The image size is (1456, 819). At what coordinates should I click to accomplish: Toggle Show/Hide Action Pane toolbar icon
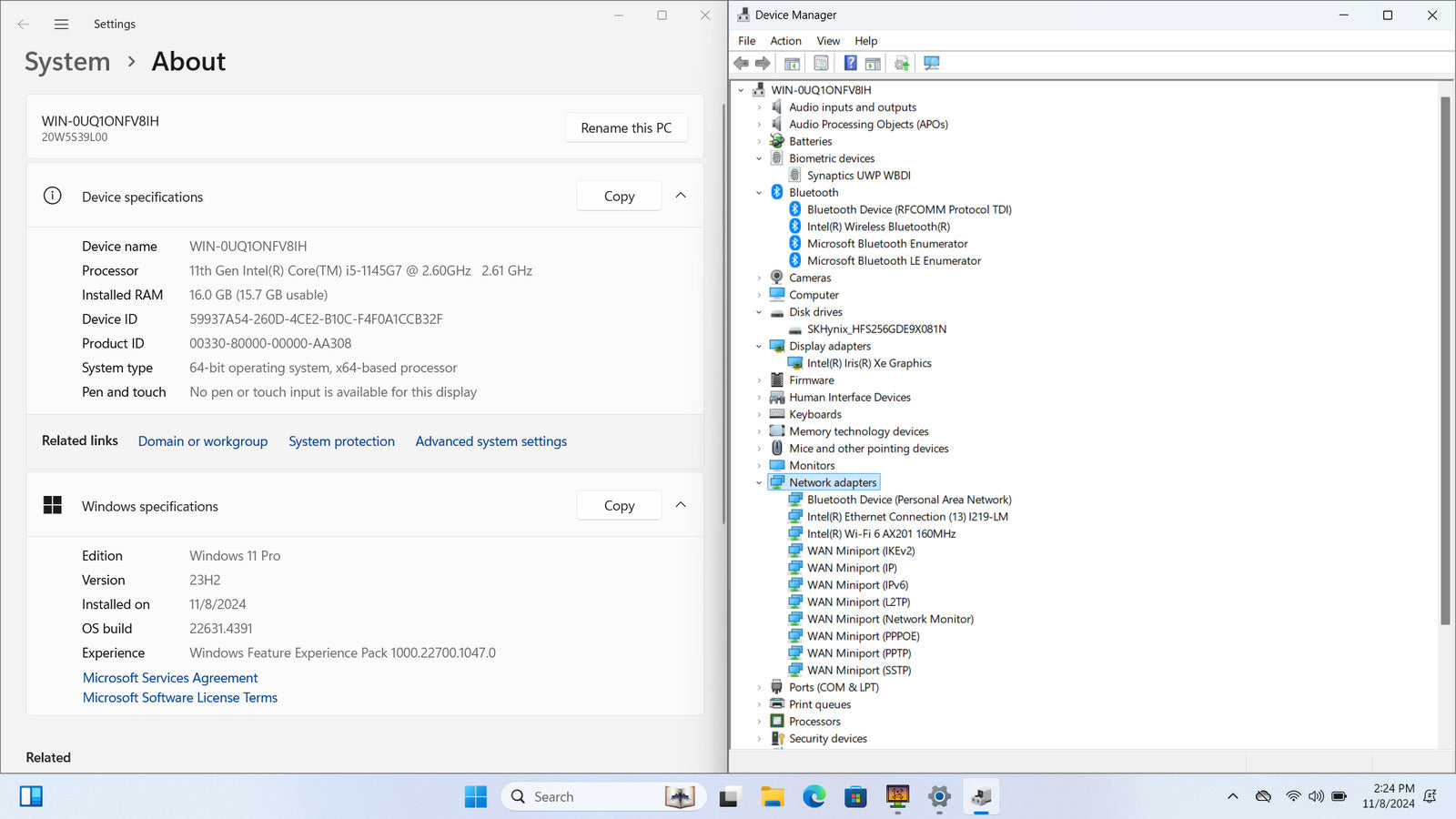coord(873,63)
